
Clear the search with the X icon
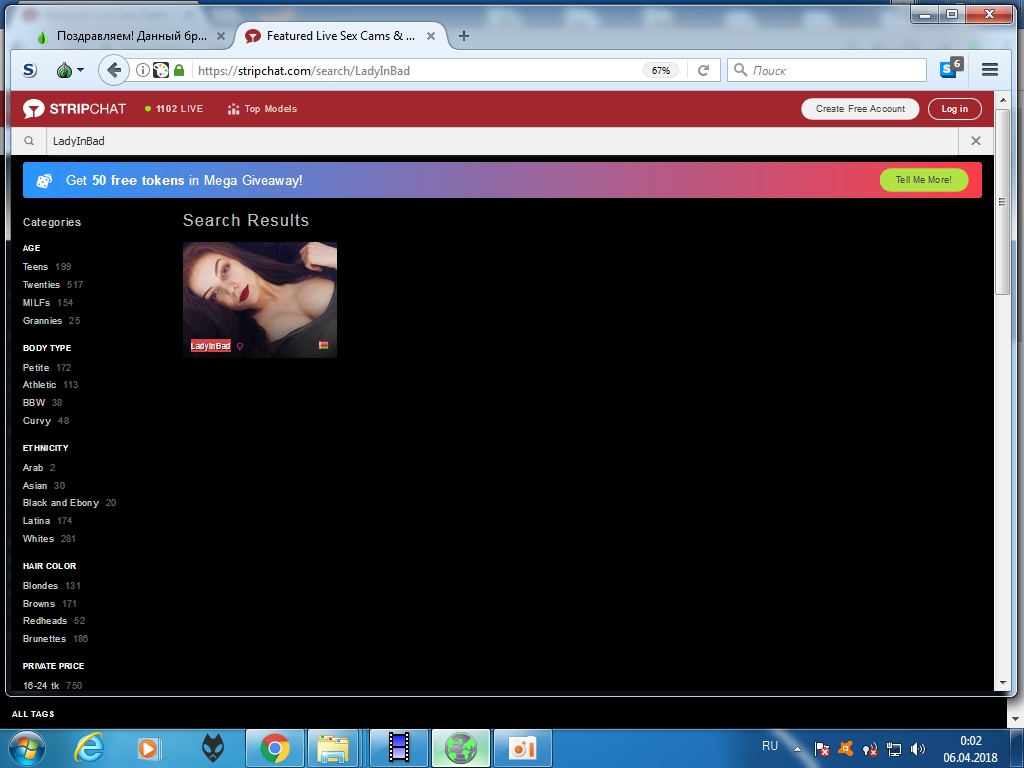point(976,141)
